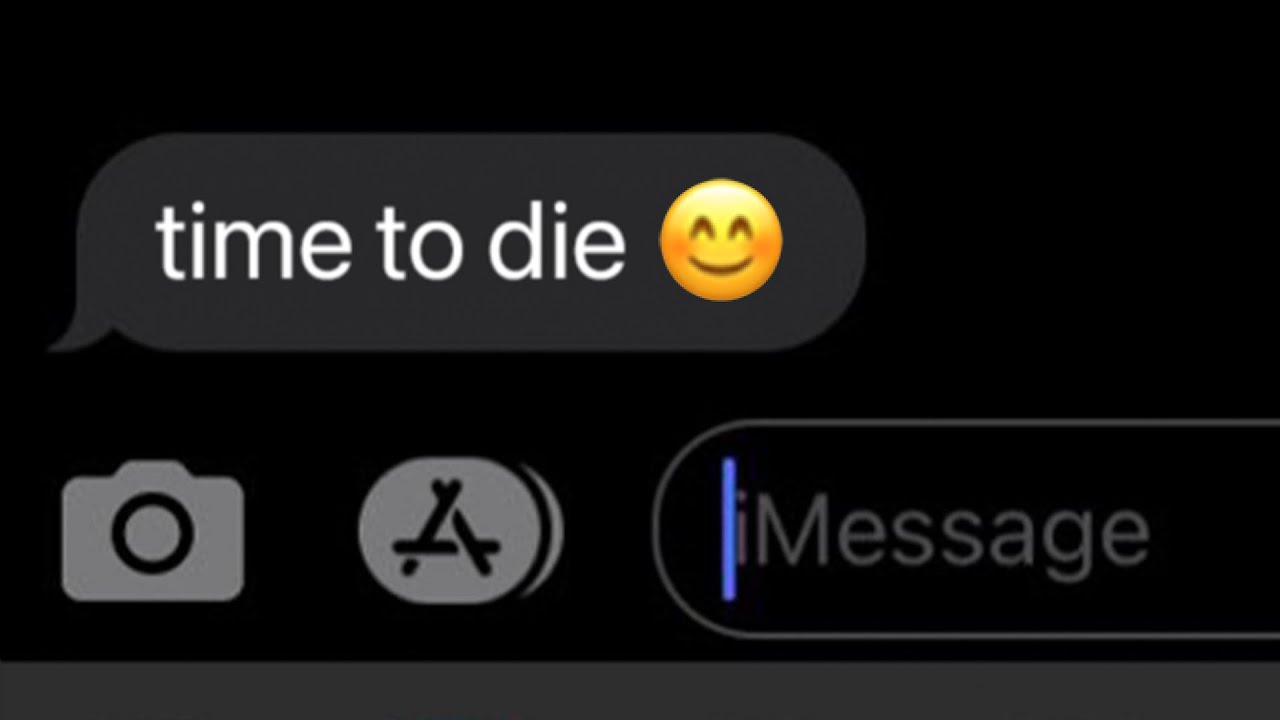This screenshot has height=720, width=1280.
Task: Tap the A-shaped logo inside App Store button
Action: 446,528
